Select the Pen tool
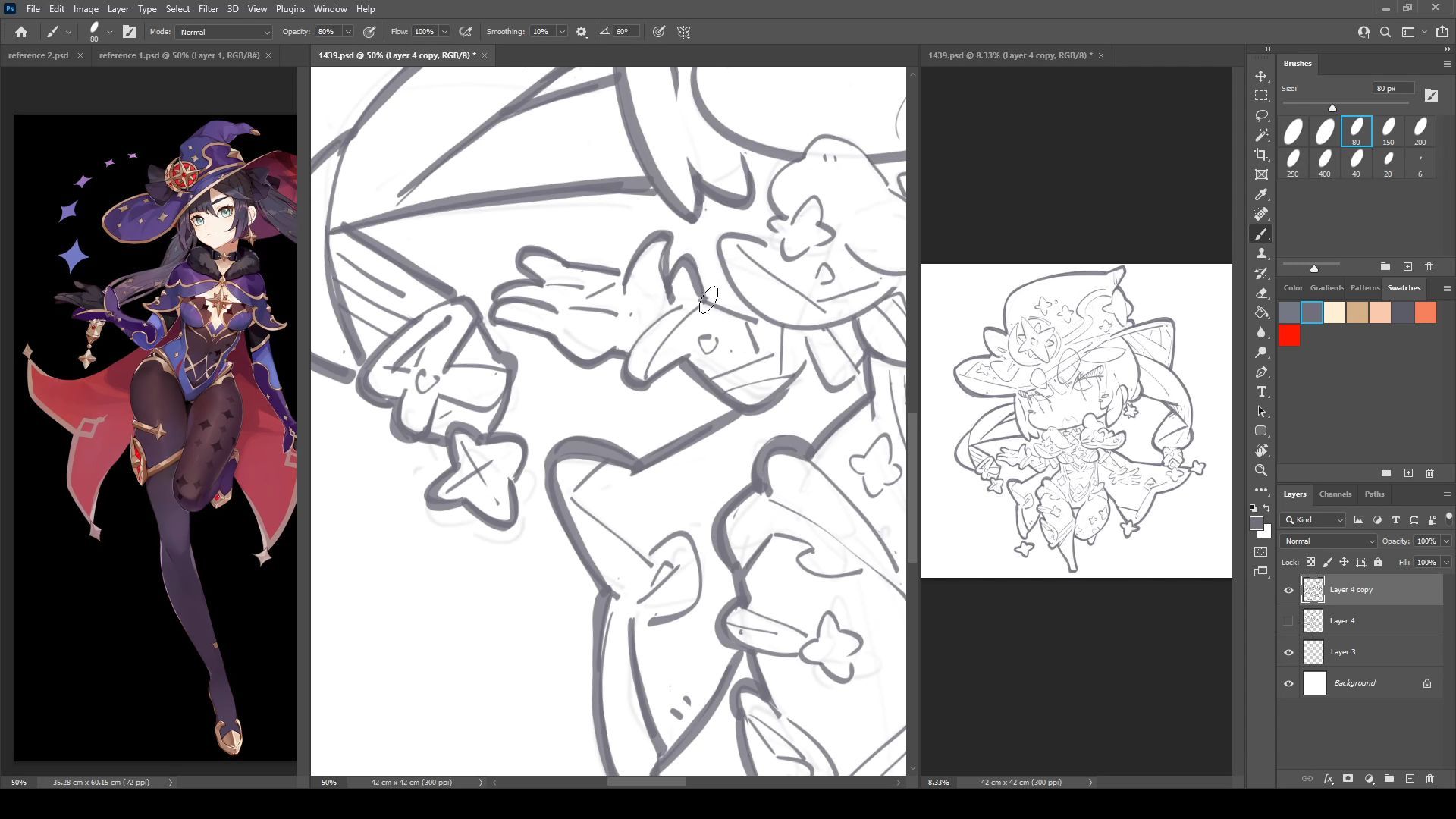This screenshot has height=819, width=1456. point(1261,372)
